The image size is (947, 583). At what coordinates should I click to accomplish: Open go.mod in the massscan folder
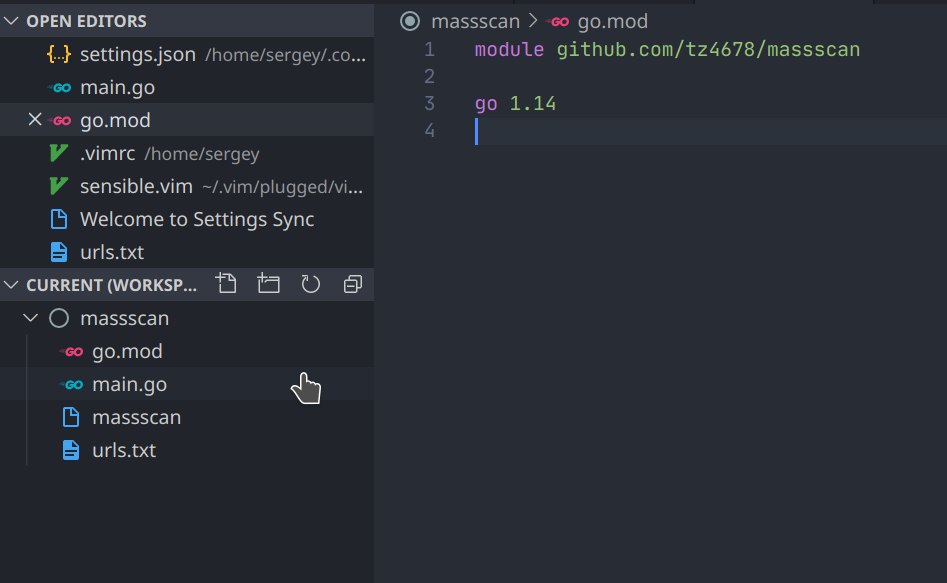187,351
